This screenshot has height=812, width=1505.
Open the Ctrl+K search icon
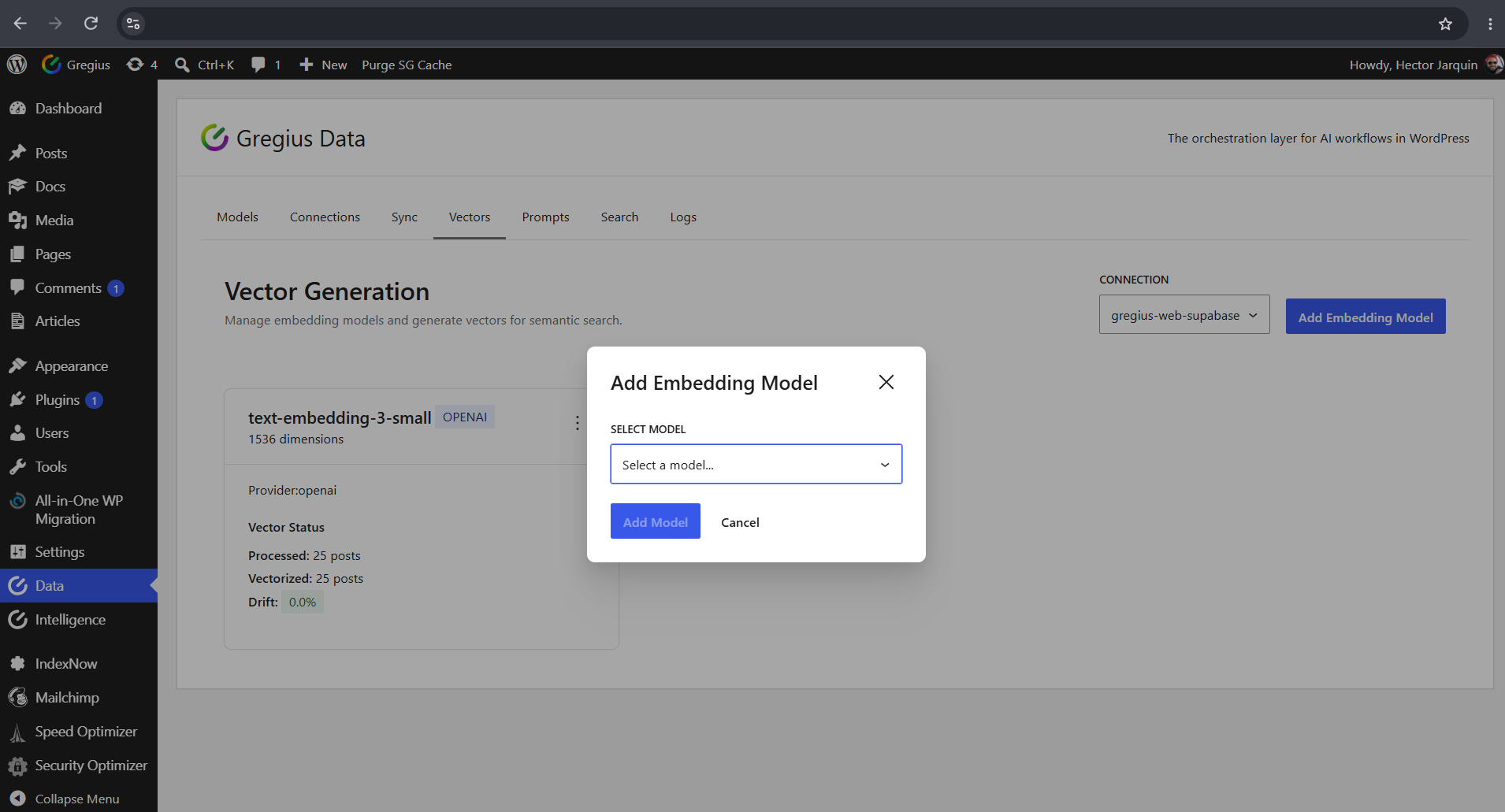click(182, 65)
